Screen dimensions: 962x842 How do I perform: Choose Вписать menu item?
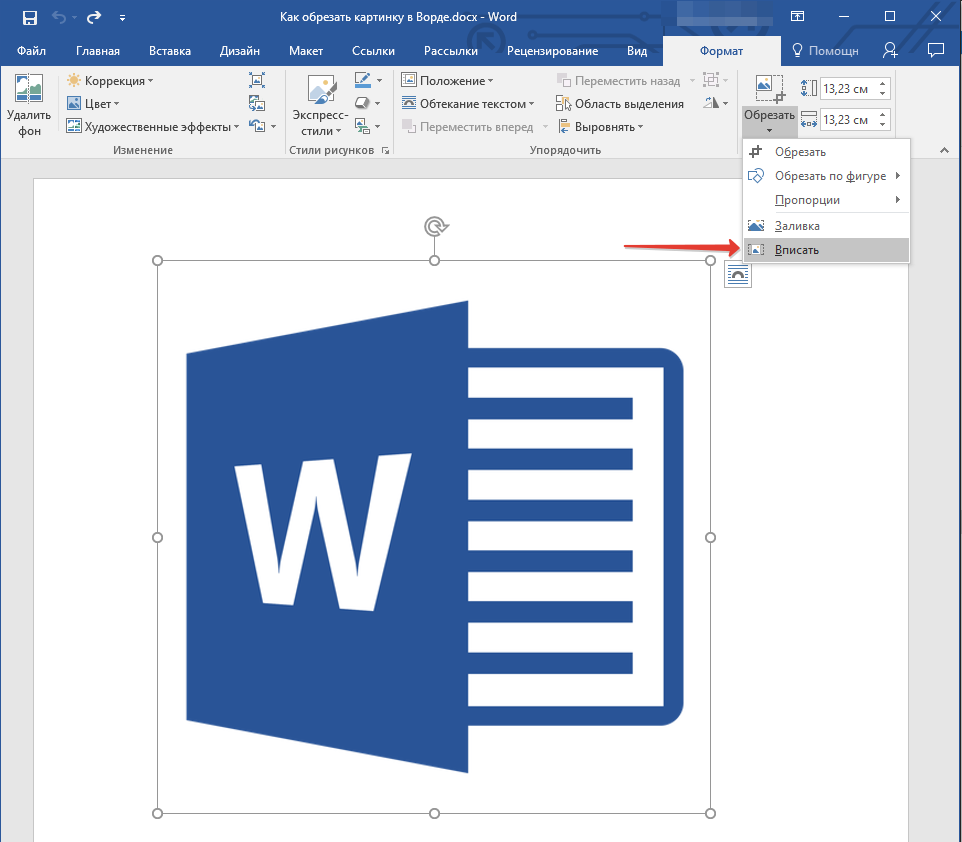(x=826, y=250)
